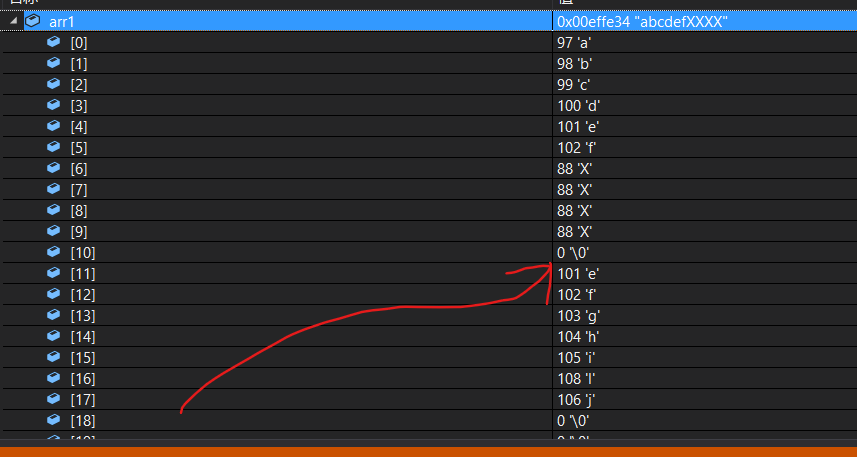This screenshot has width=857, height=457.
Task: Select array index [3] row
Action: 428,106
